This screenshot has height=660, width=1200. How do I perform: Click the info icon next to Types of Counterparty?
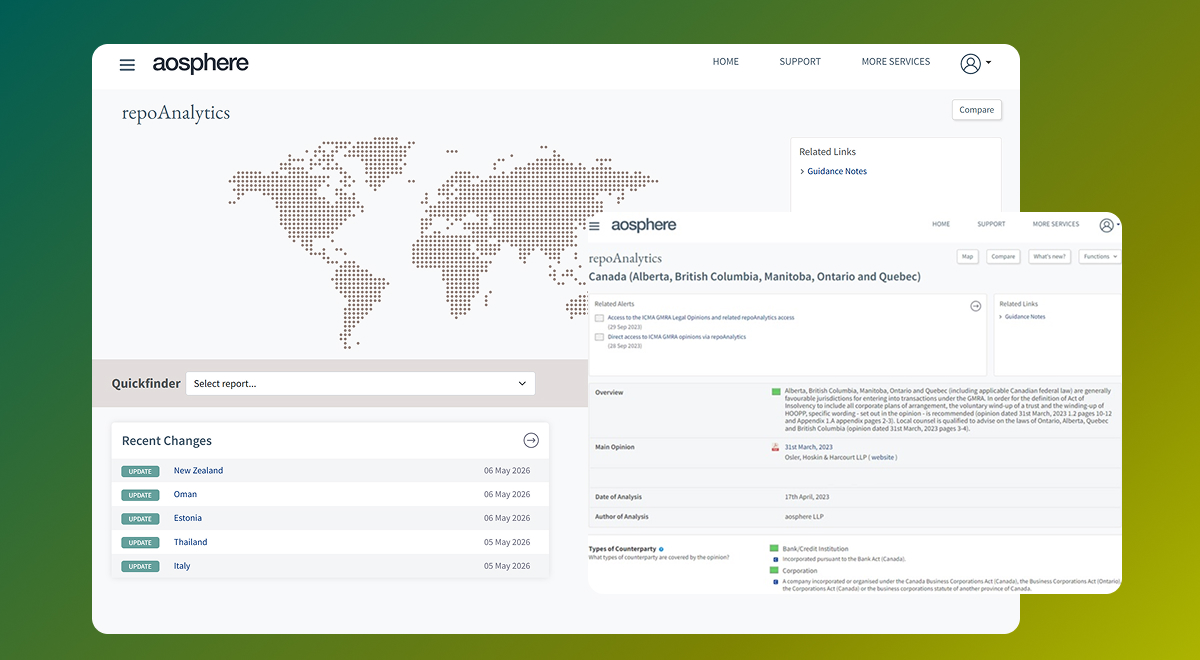[x=661, y=549]
